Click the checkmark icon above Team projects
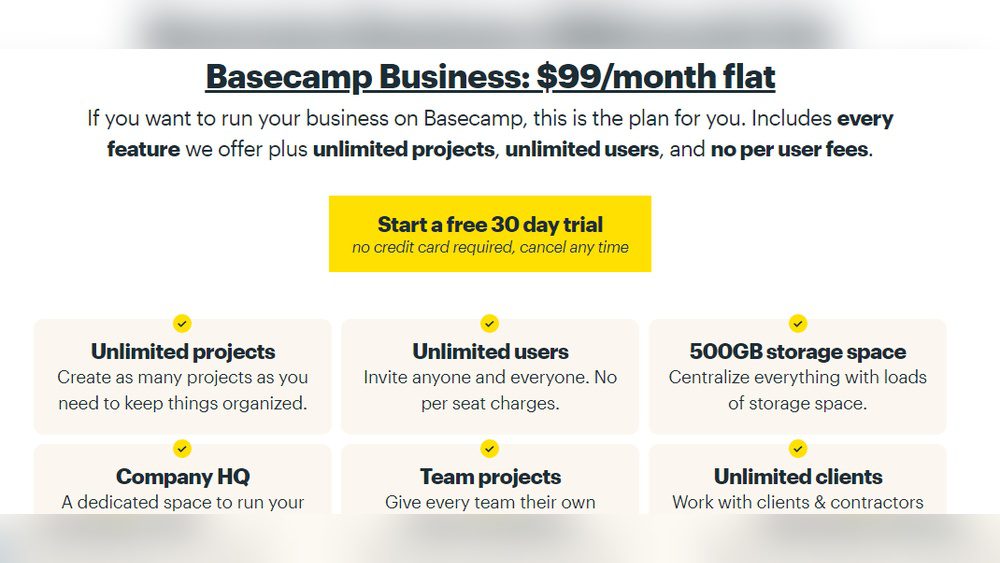This screenshot has height=563, width=1000. [490, 448]
